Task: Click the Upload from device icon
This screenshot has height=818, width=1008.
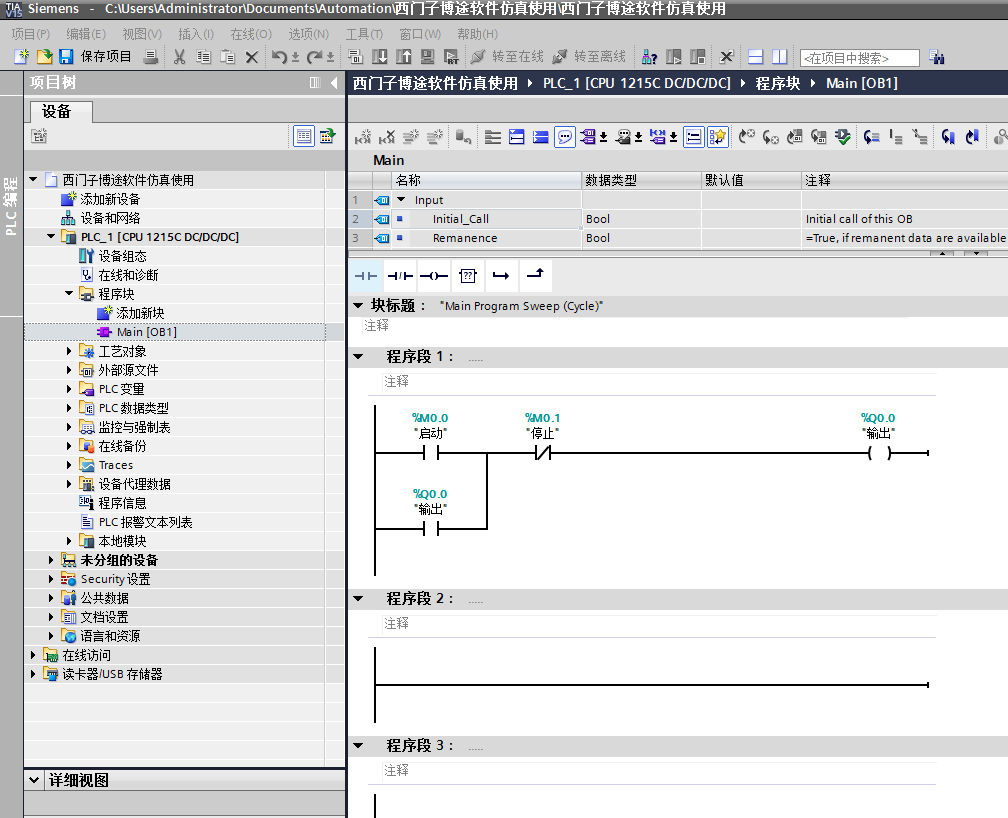Action: click(404, 57)
